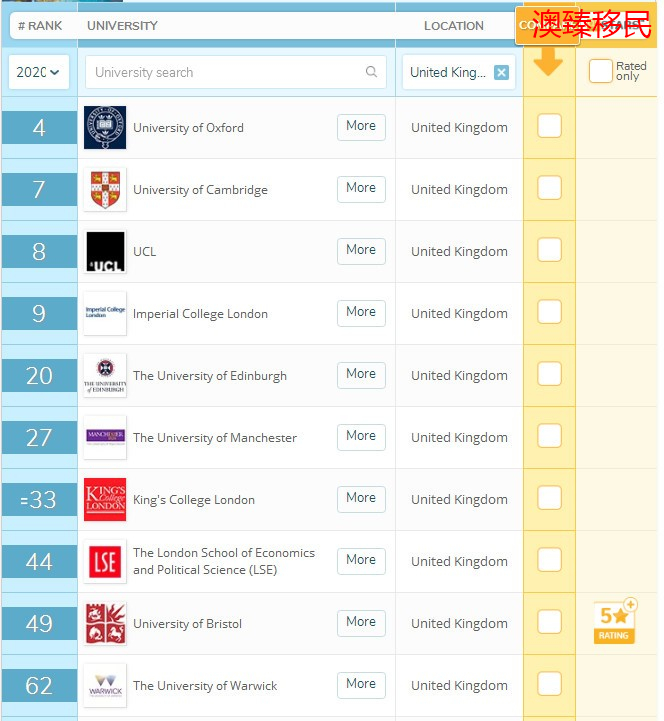
Task: Open More for King's College London
Action: pyautogui.click(x=361, y=498)
